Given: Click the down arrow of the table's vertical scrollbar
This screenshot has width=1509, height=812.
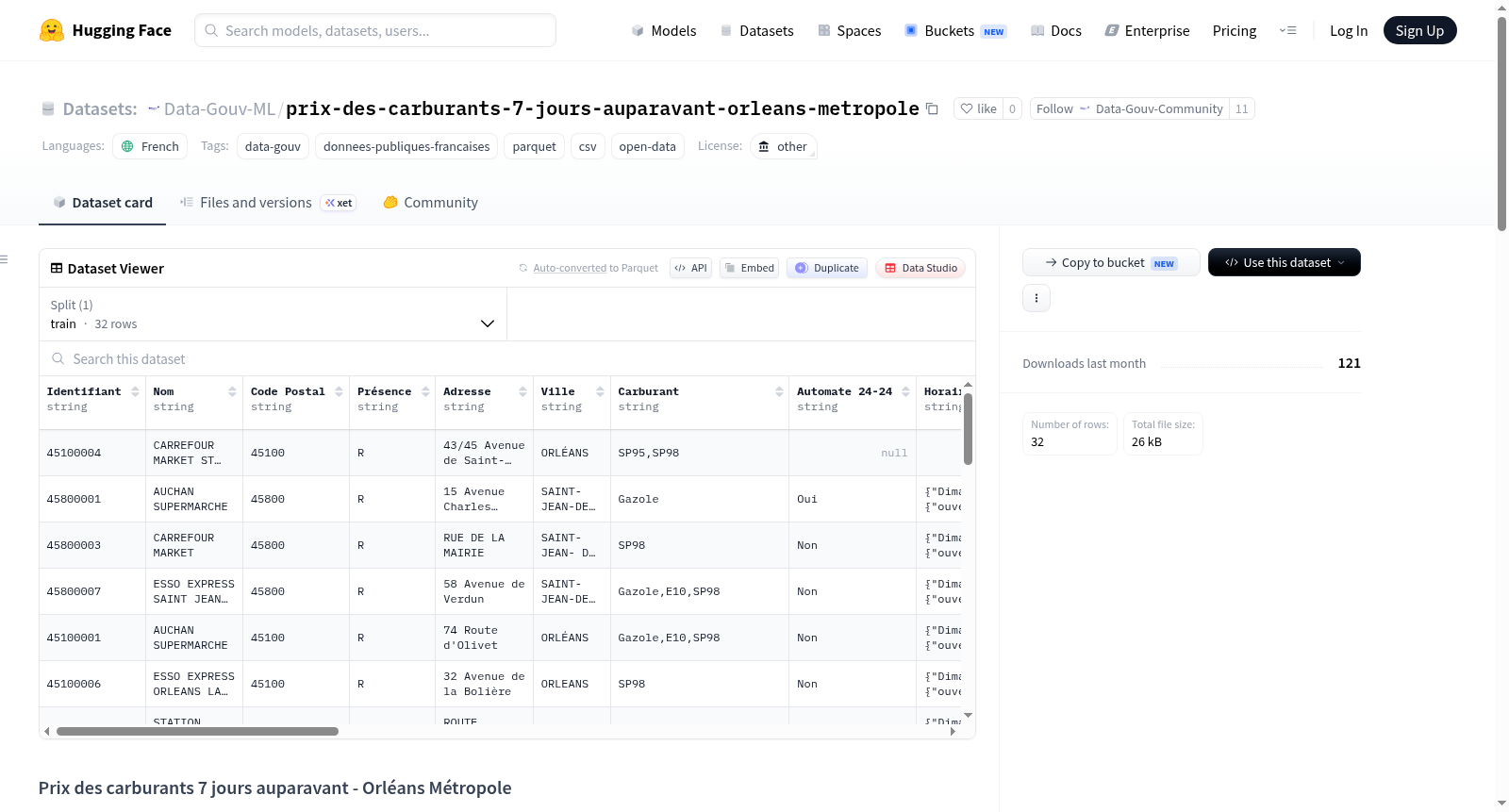Looking at the screenshot, I should [968, 716].
